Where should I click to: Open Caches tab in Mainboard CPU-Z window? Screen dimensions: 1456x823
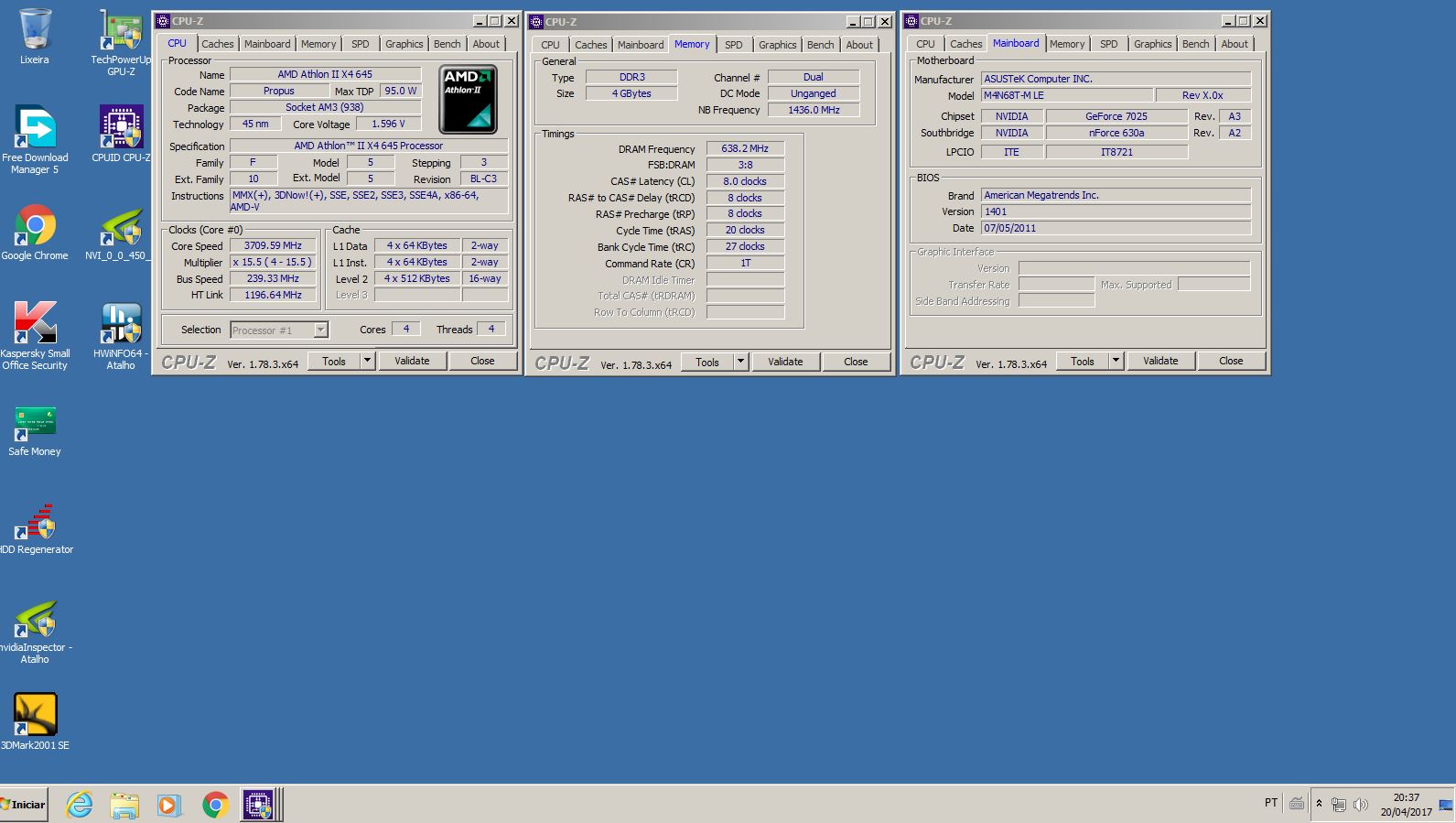966,44
